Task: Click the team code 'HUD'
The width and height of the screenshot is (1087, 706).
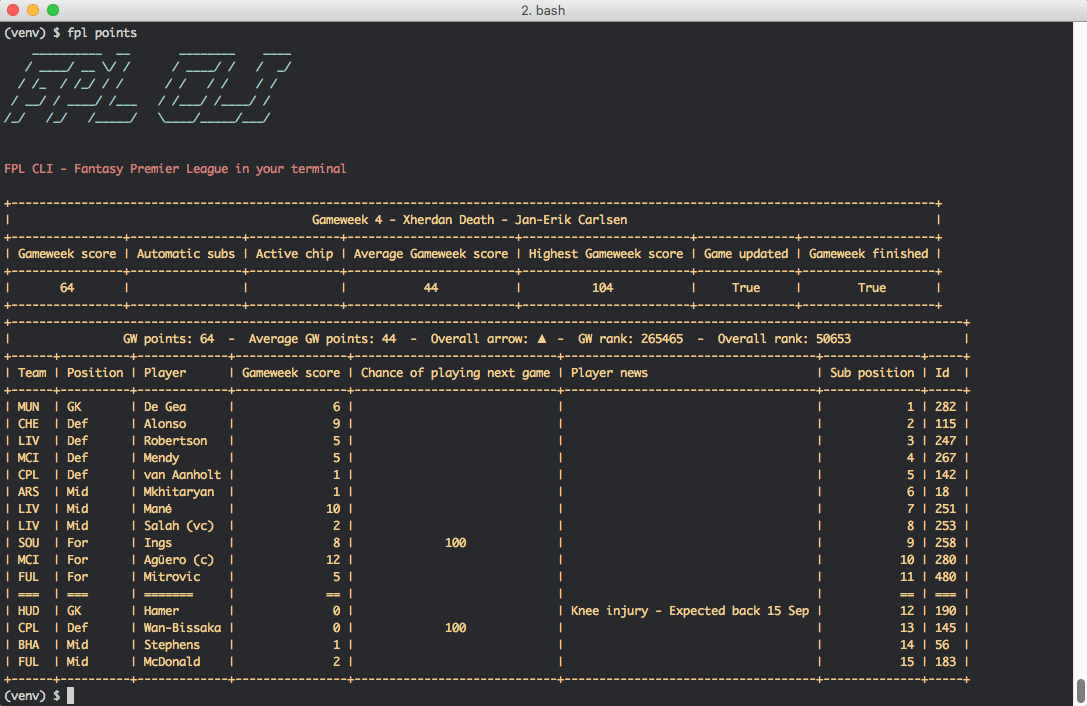Action: pyautogui.click(x=28, y=611)
